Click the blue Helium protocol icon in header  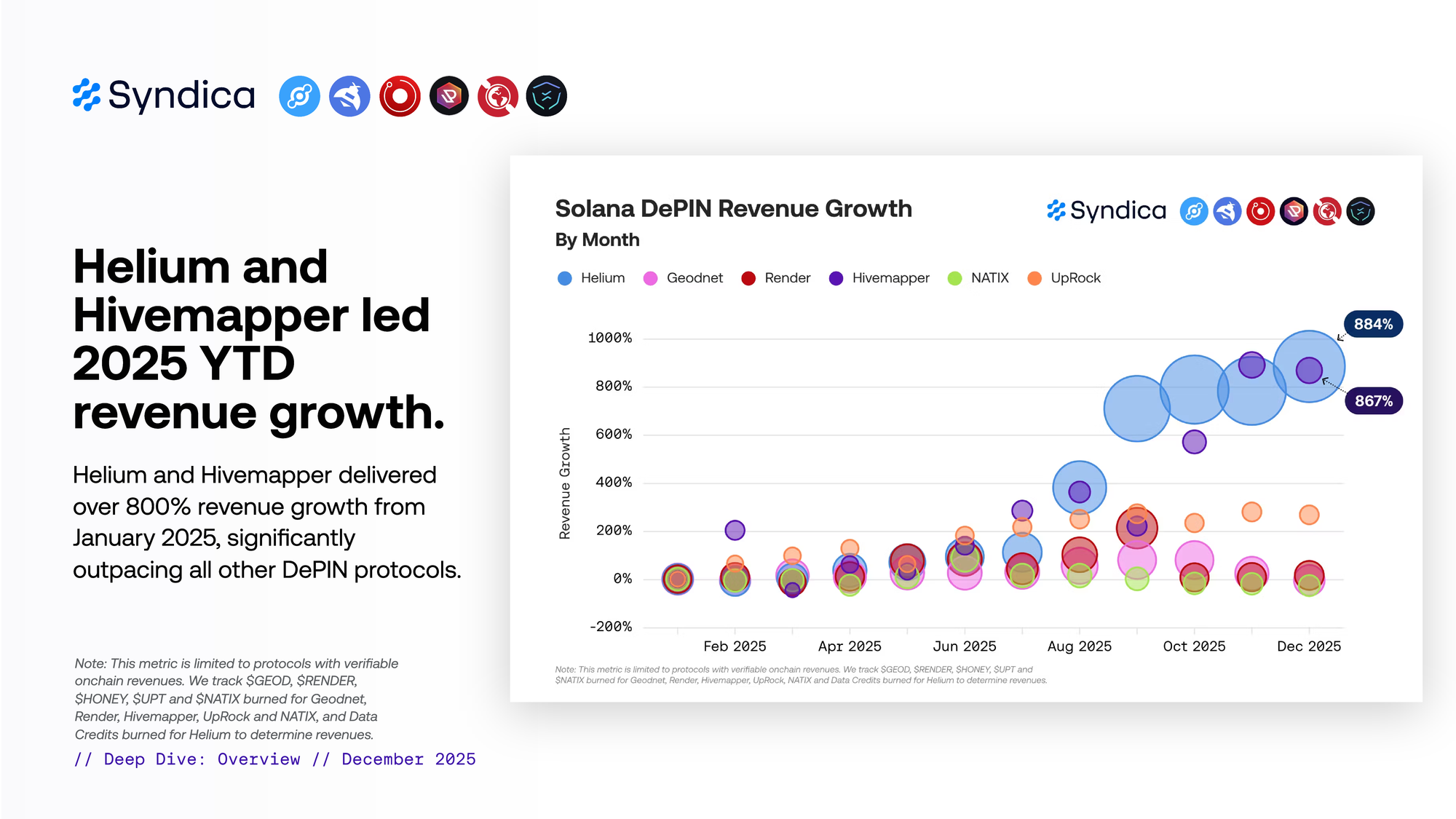click(299, 96)
